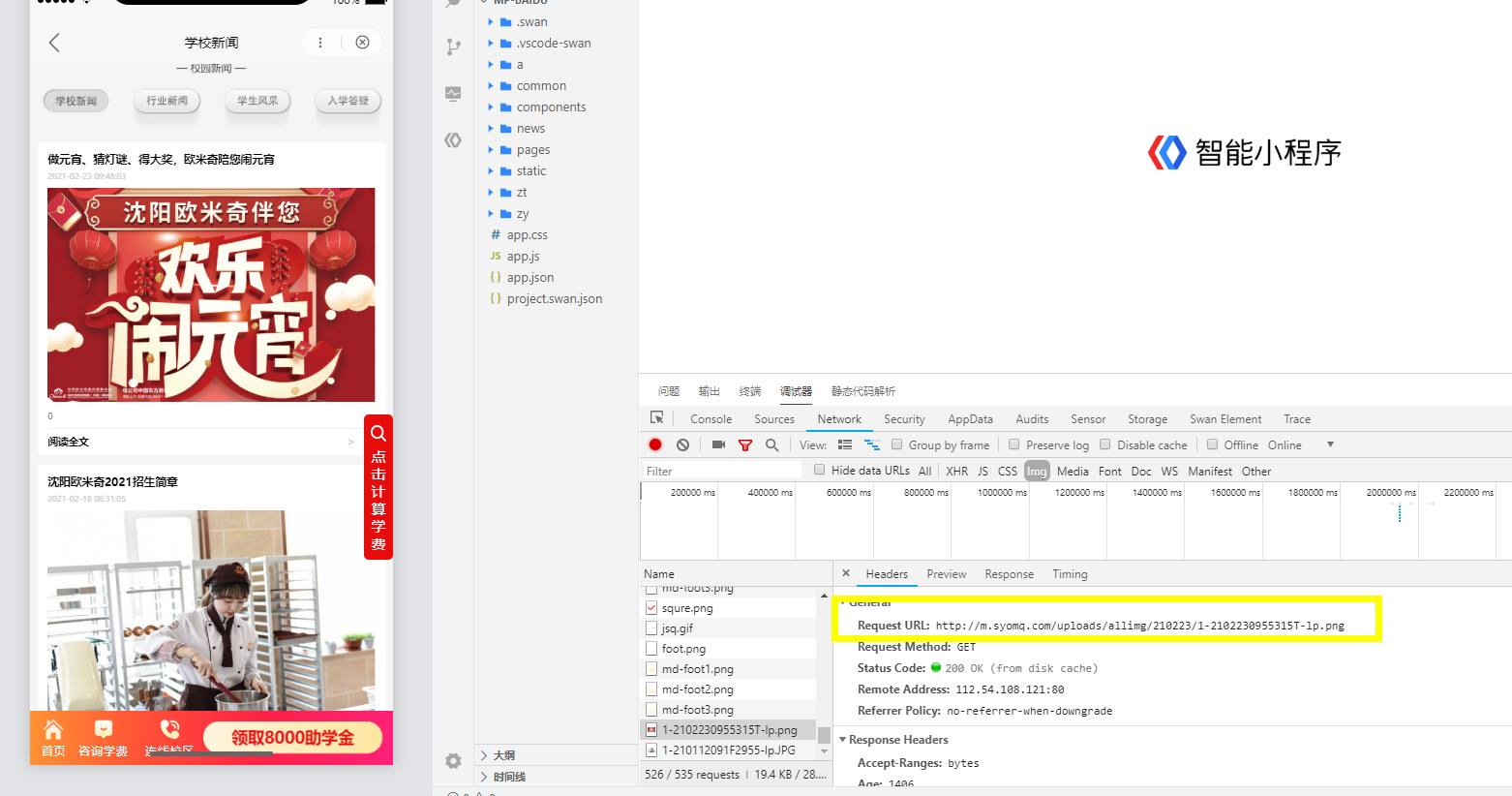The height and width of the screenshot is (796, 1512).
Task: Tap the red search tuition calculator icon
Action: [x=378, y=433]
